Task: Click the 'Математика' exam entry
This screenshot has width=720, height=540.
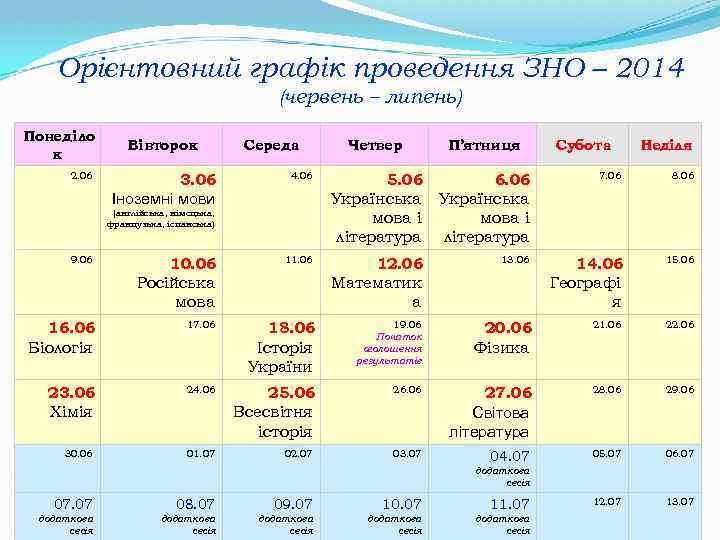Action: [x=377, y=292]
